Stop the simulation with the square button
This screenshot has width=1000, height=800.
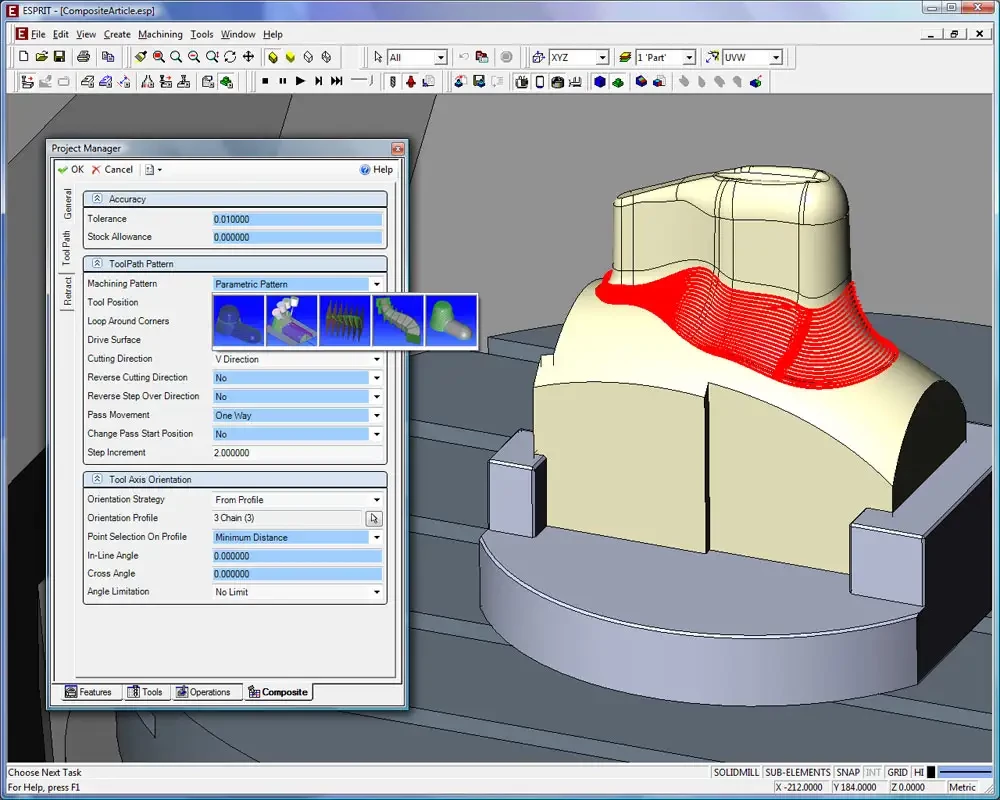265,81
